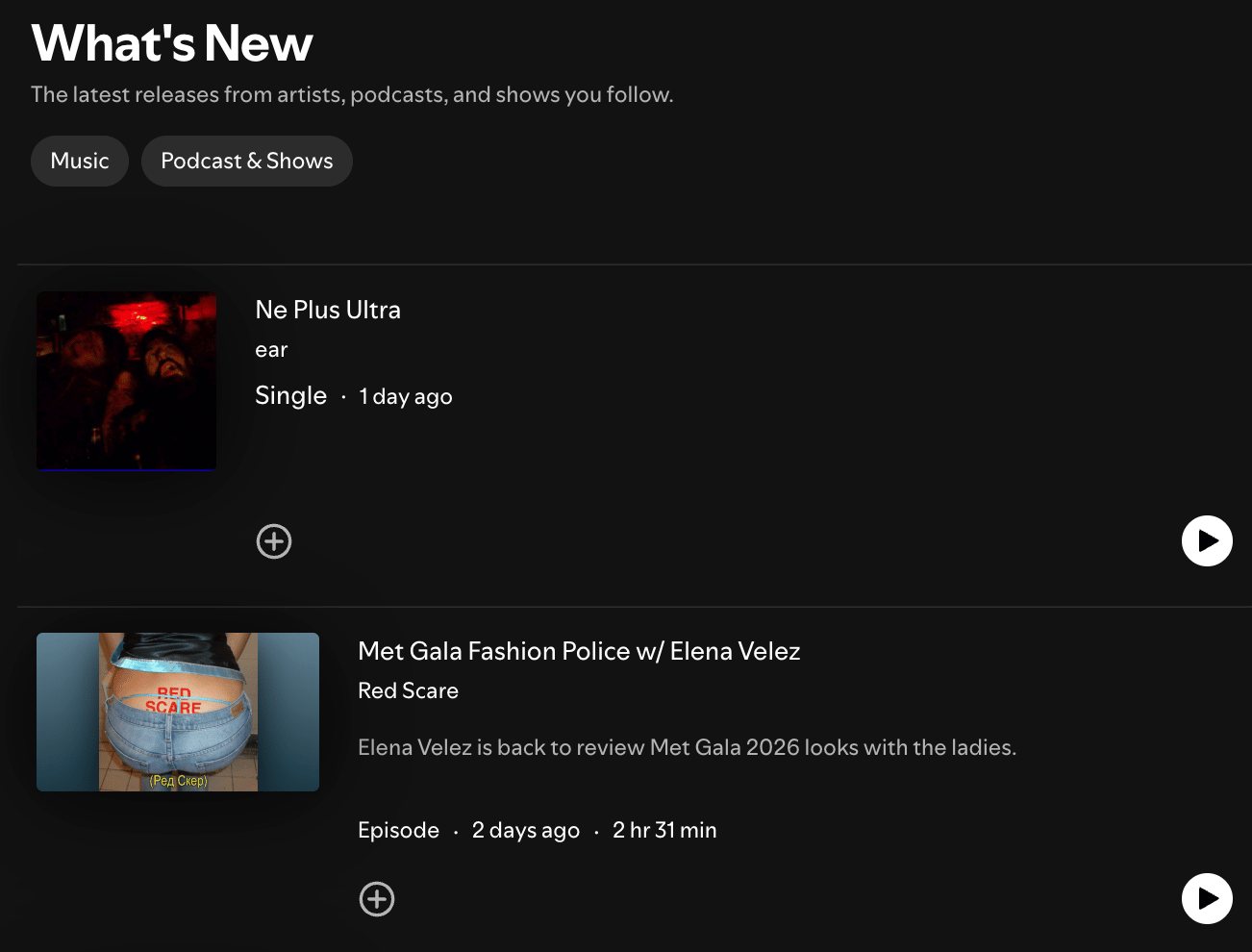Click the 'latest releases' subtitle text
Viewport: 1252px width, 952px height.
click(x=352, y=94)
